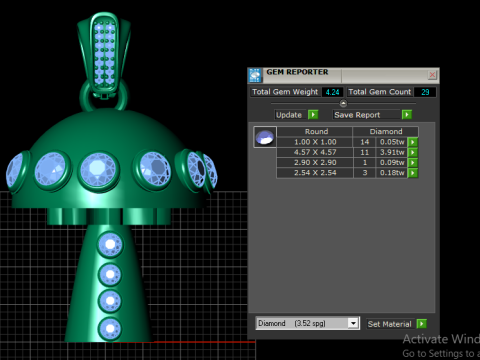Click the Update label button

pos(289,115)
